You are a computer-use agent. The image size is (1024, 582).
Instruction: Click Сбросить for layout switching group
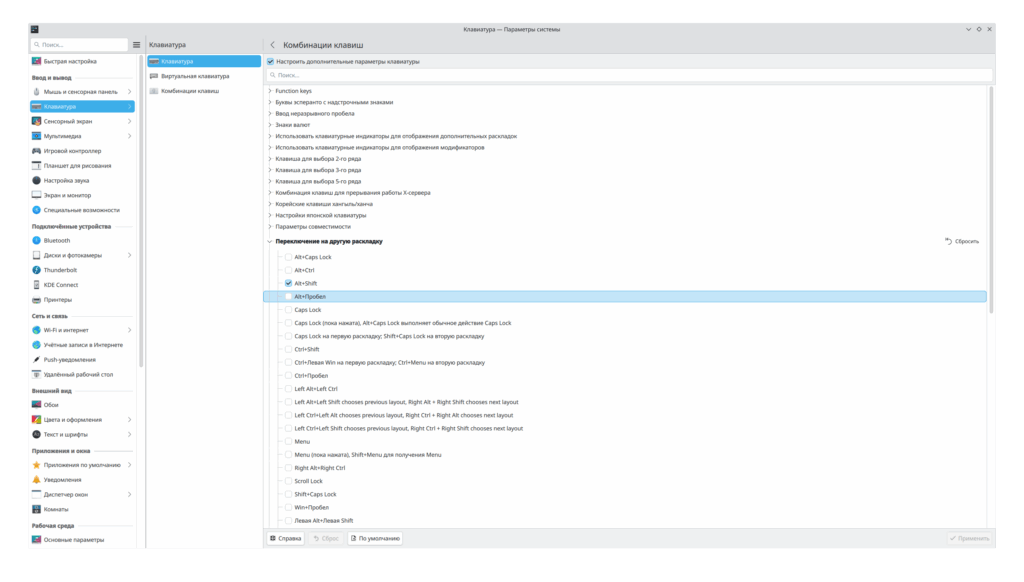[962, 242]
